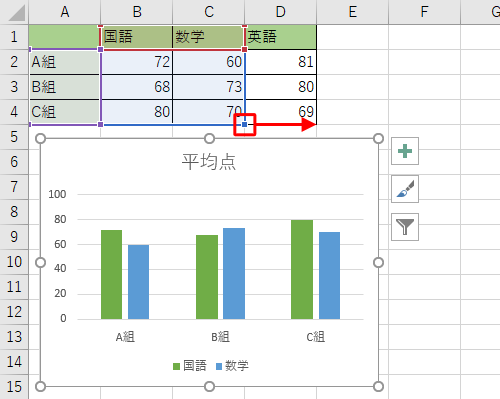The height and width of the screenshot is (399, 500).
Task: Select row 10 header
Action: 14,262
